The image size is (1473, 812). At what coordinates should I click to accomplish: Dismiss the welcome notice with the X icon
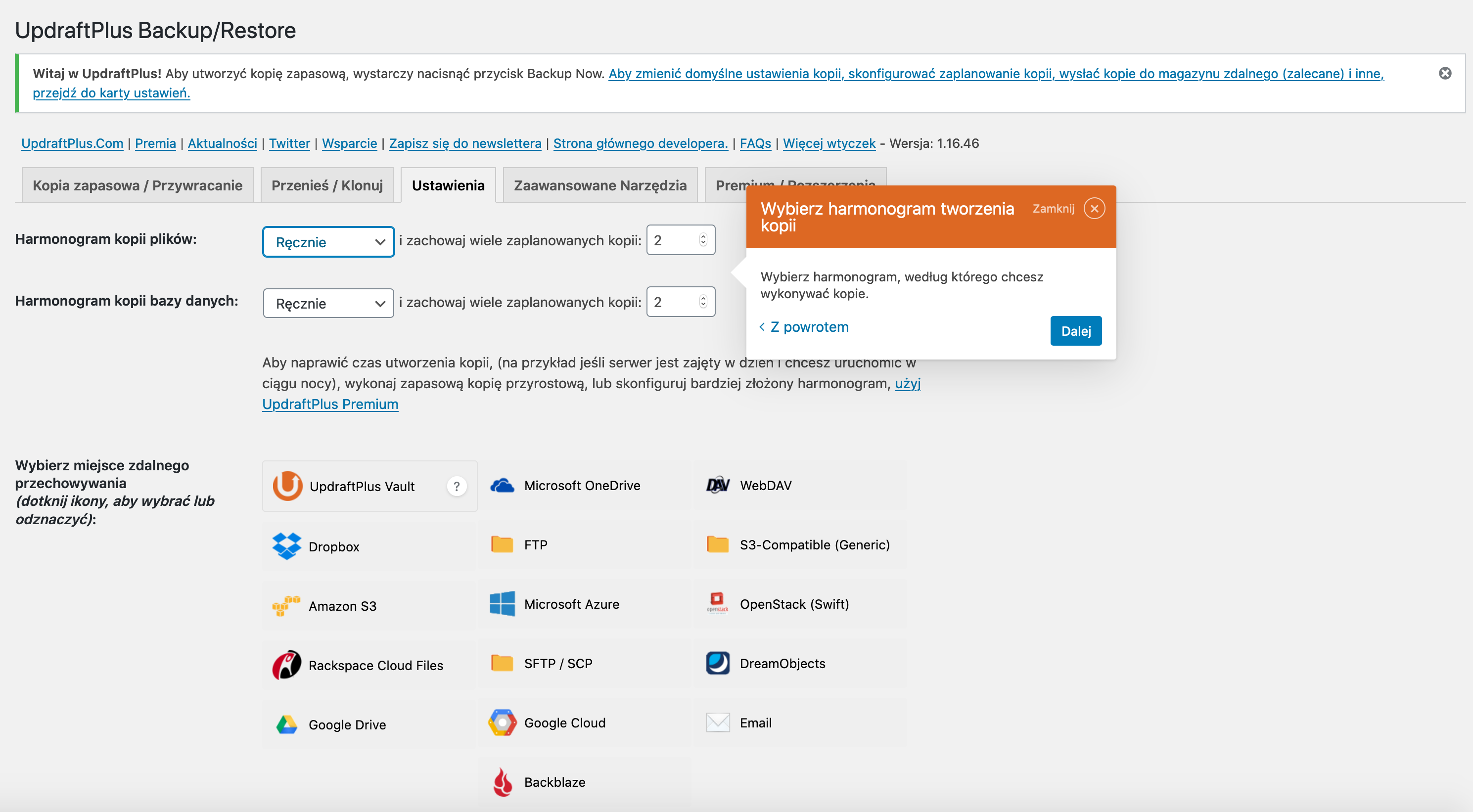click(1445, 73)
